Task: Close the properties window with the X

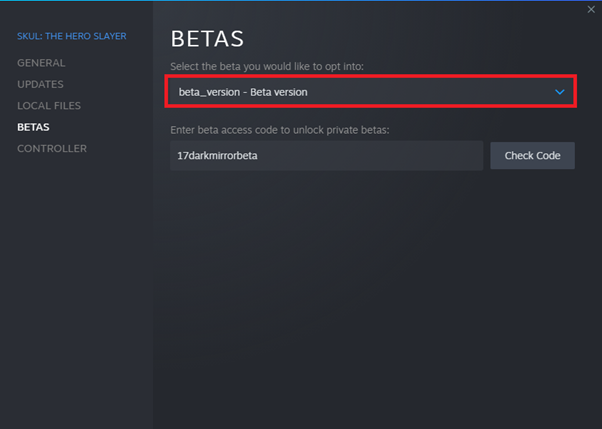Action: pos(591,9)
